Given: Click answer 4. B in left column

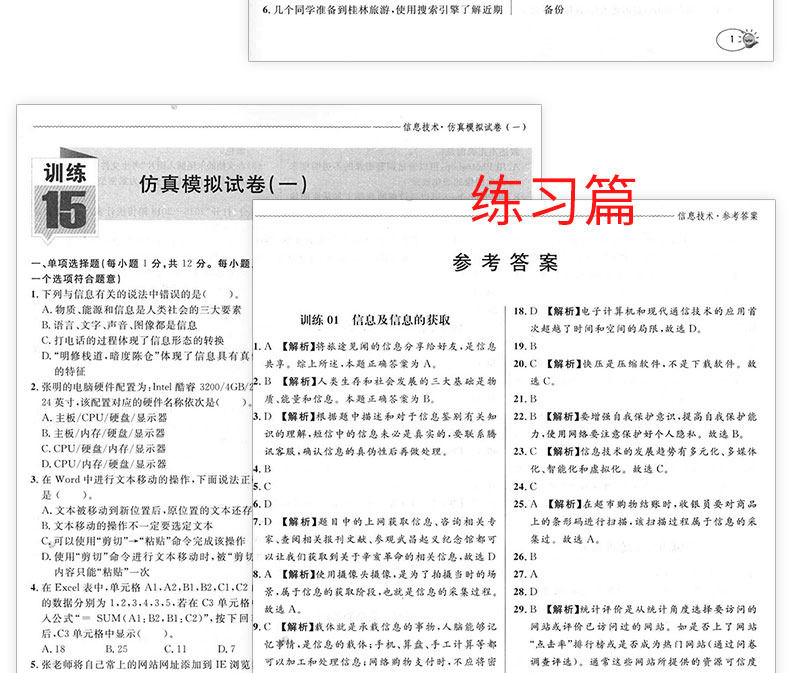Looking at the screenshot, I should (x=262, y=469).
